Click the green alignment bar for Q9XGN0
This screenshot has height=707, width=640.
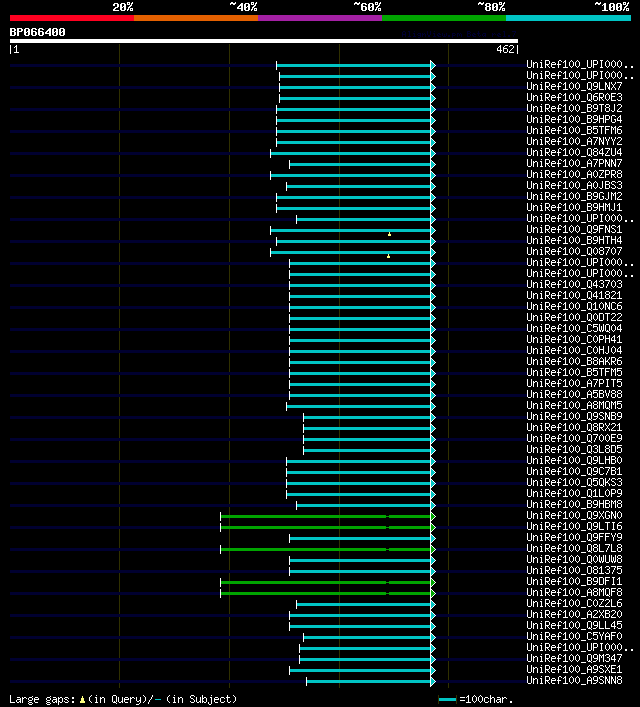(327, 516)
